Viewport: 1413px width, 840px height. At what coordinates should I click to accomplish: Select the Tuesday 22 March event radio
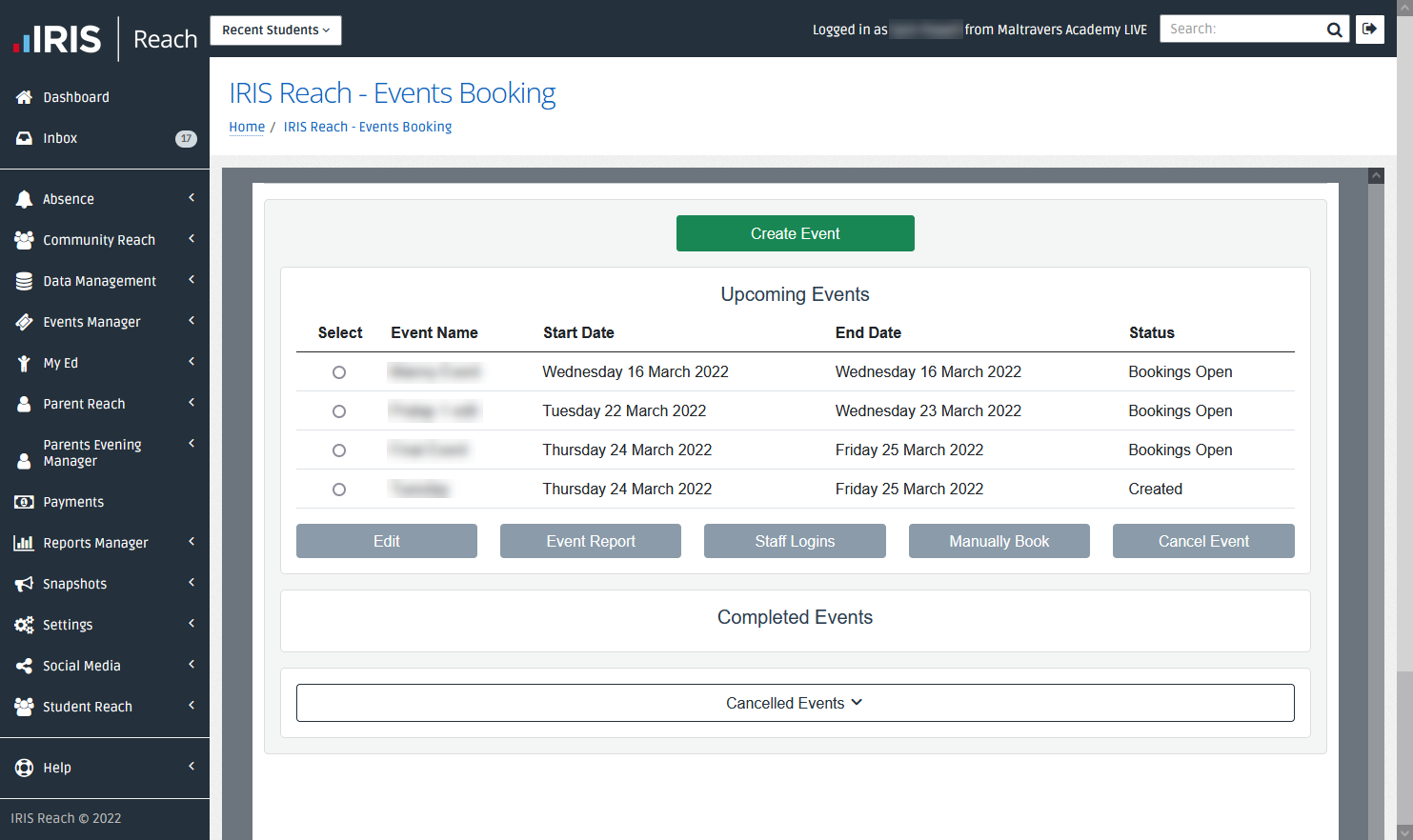(x=339, y=411)
